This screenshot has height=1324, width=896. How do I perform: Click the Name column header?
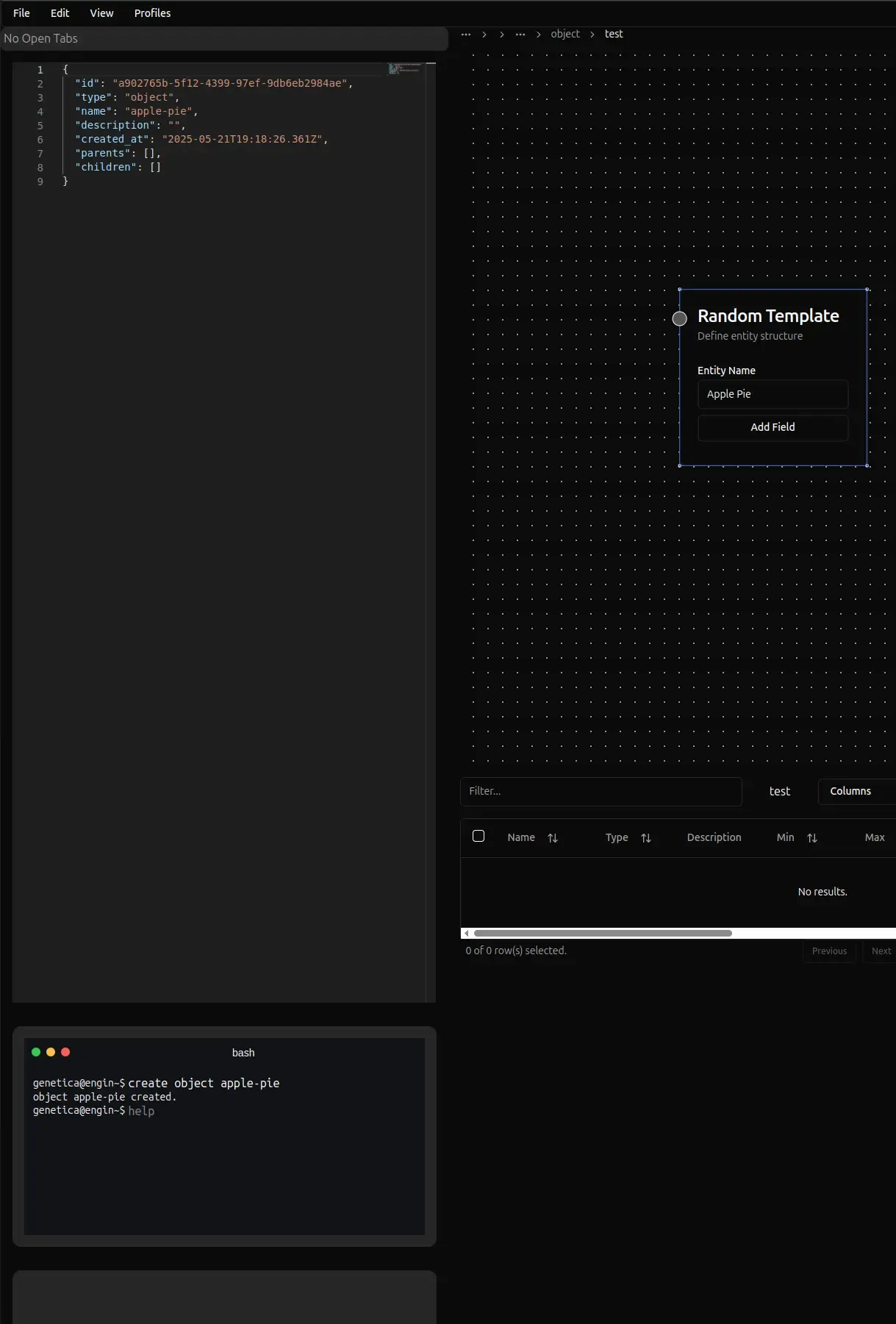[x=521, y=837]
